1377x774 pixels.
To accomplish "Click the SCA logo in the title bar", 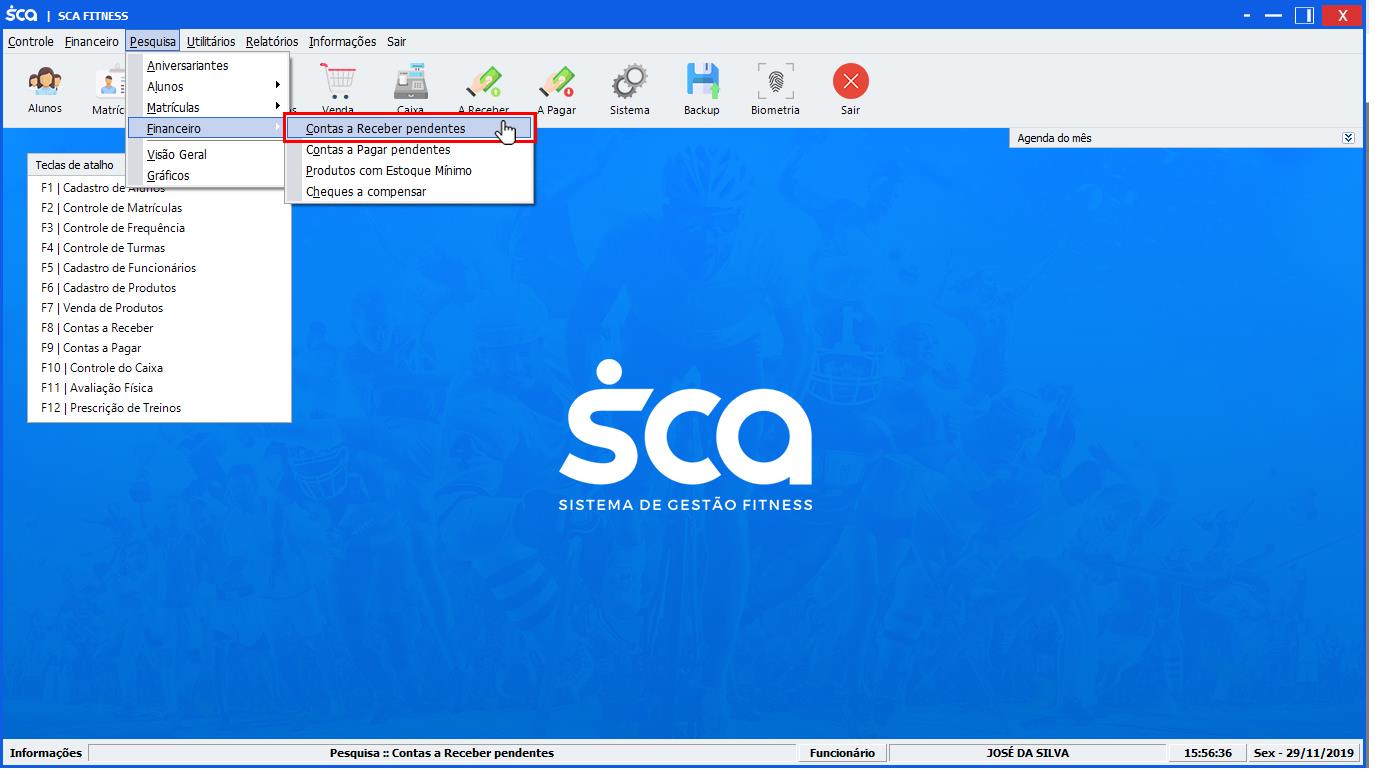I will click(21, 15).
